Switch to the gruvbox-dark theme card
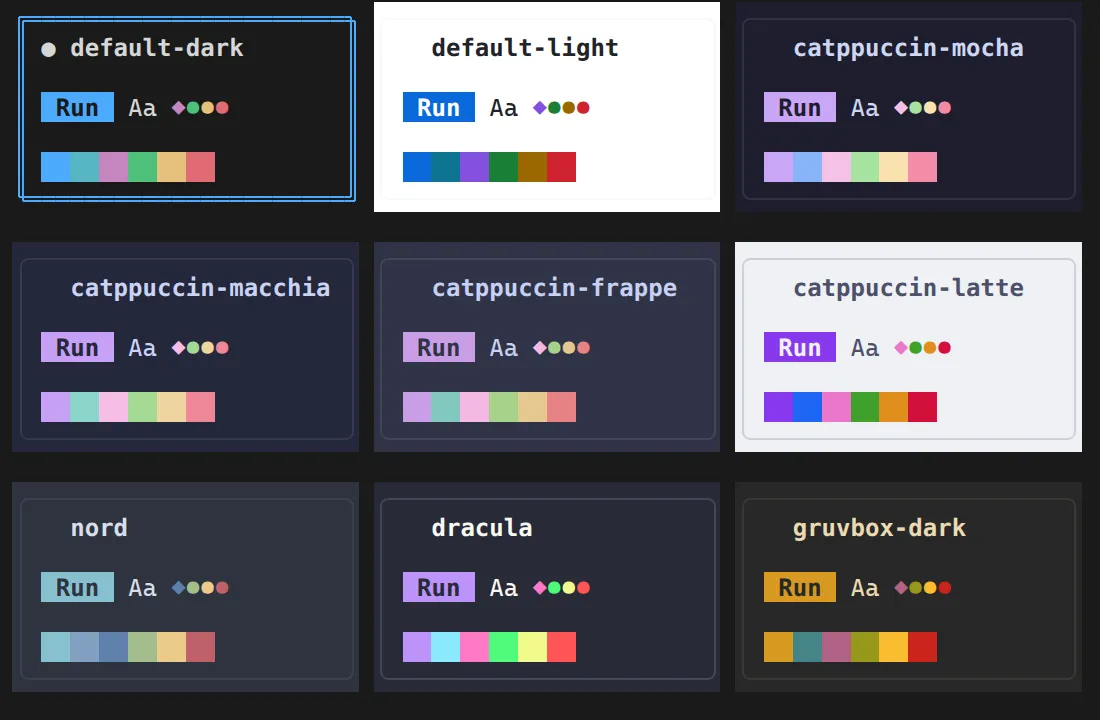This screenshot has height=720, width=1100. (x=908, y=589)
